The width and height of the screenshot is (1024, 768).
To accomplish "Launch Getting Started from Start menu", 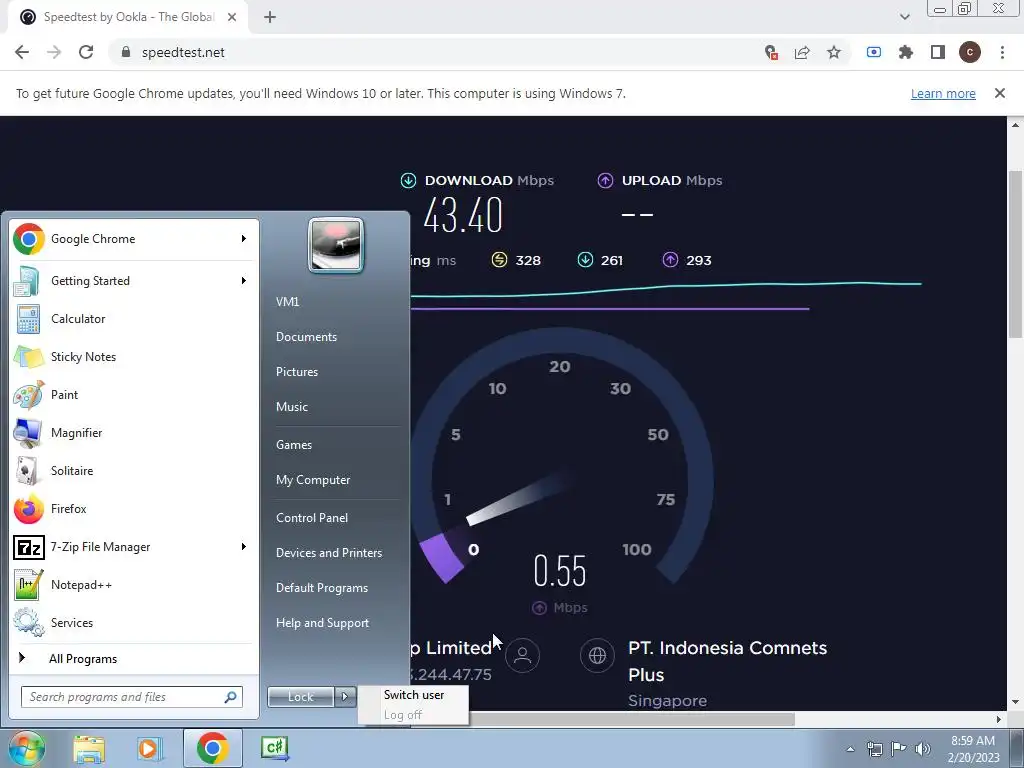I will pyautogui.click(x=131, y=281).
